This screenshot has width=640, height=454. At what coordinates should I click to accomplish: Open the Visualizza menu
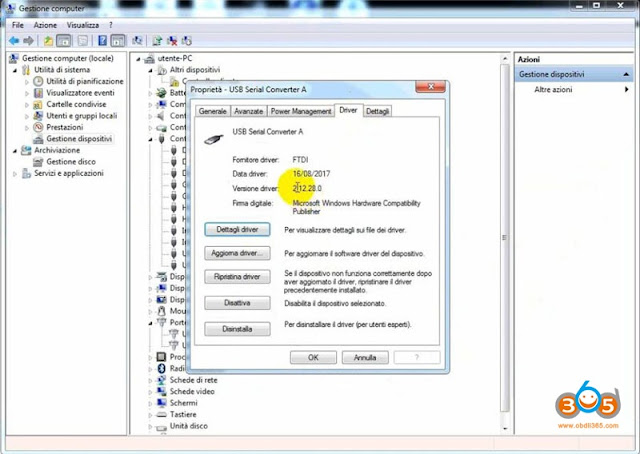tap(83, 25)
